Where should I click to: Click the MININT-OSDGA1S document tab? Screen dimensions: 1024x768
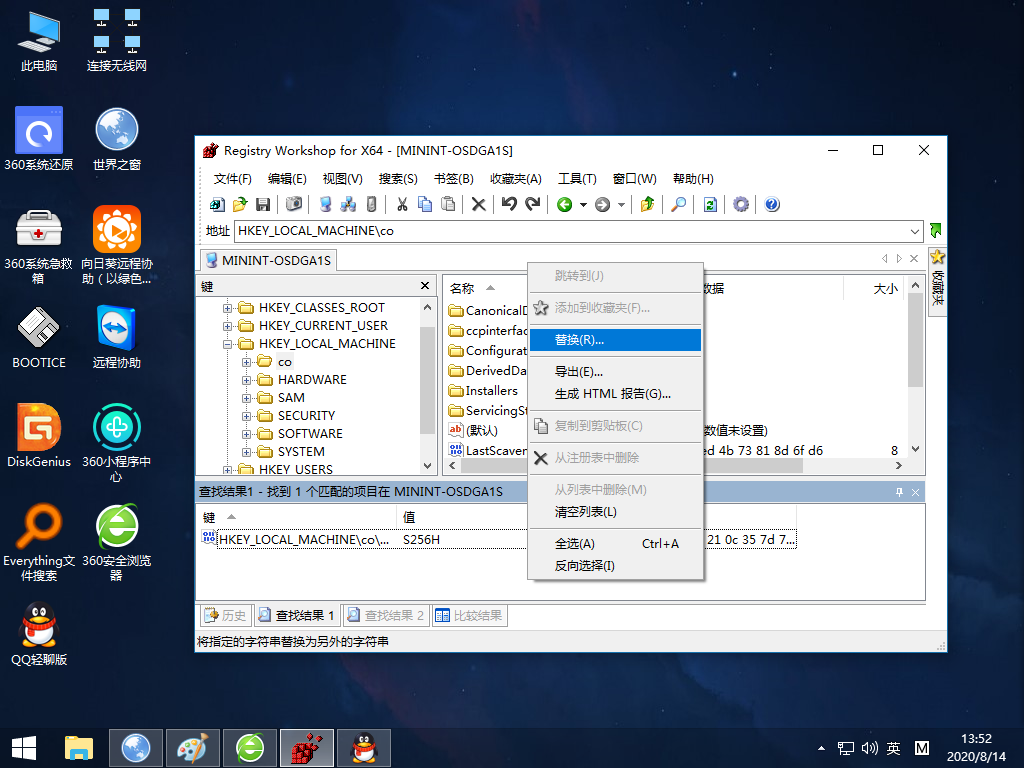pyautogui.click(x=268, y=261)
